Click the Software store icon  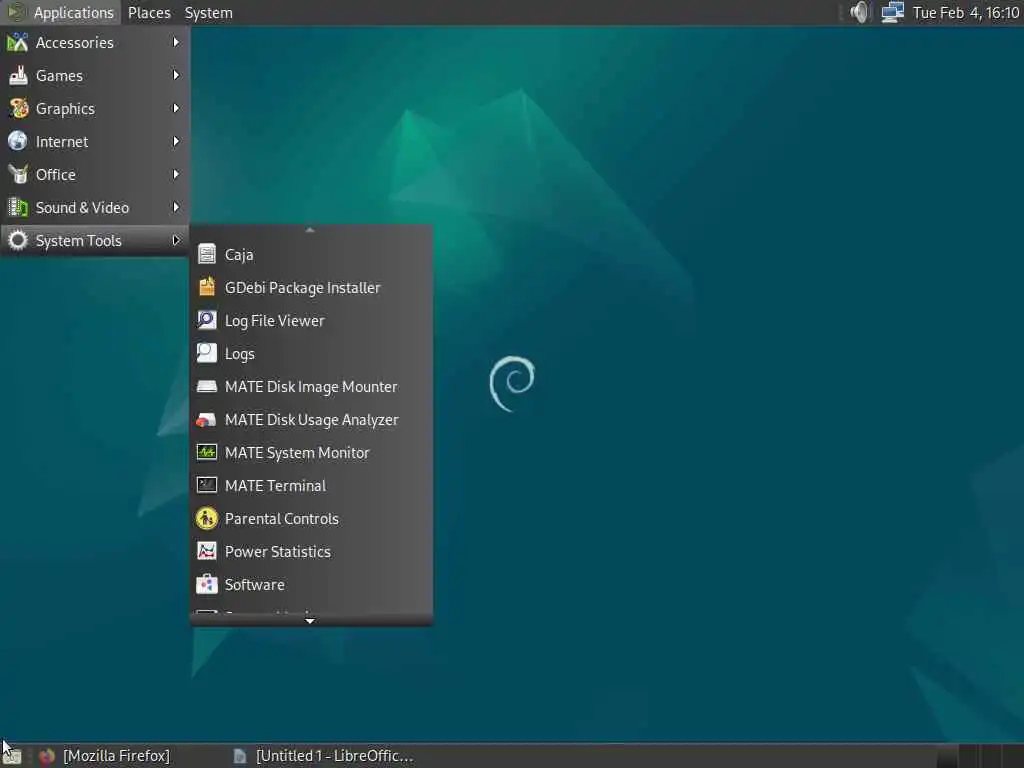tap(207, 584)
